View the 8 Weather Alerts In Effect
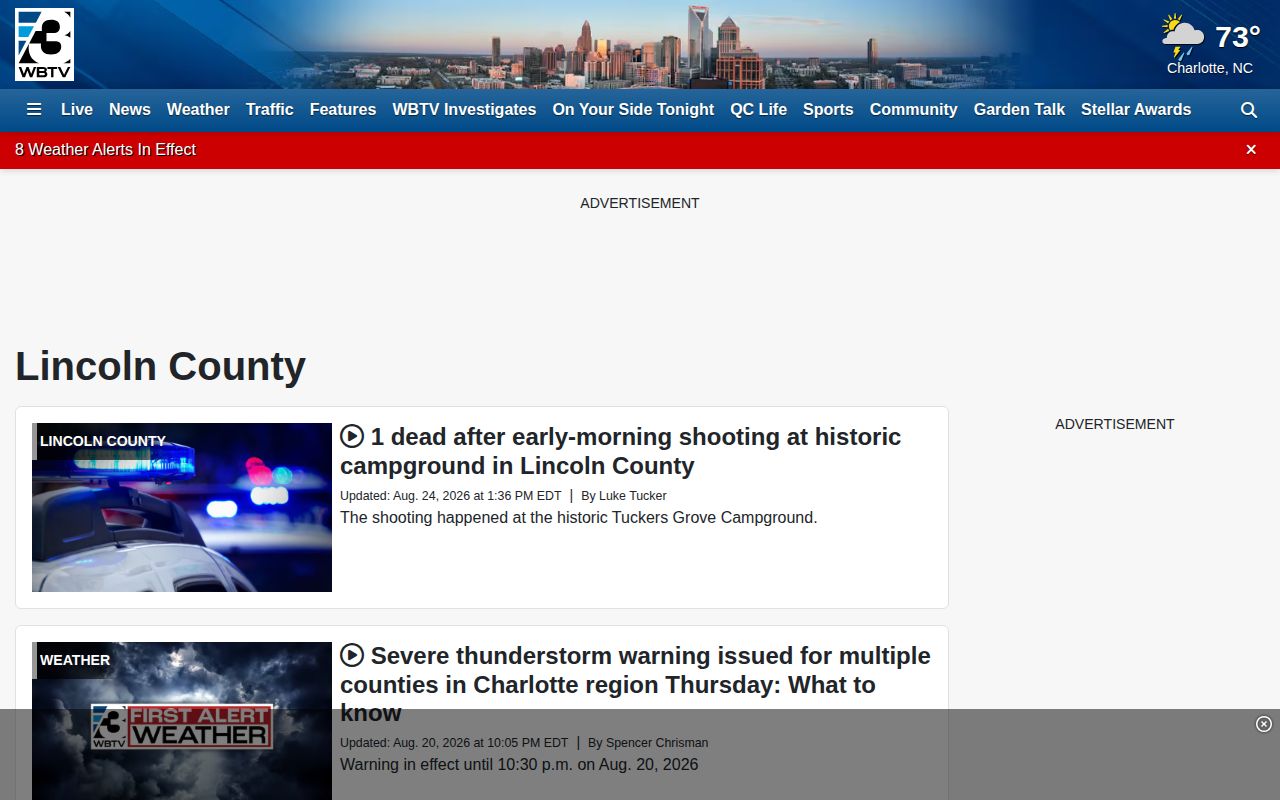The width and height of the screenshot is (1280, 800). tap(105, 150)
